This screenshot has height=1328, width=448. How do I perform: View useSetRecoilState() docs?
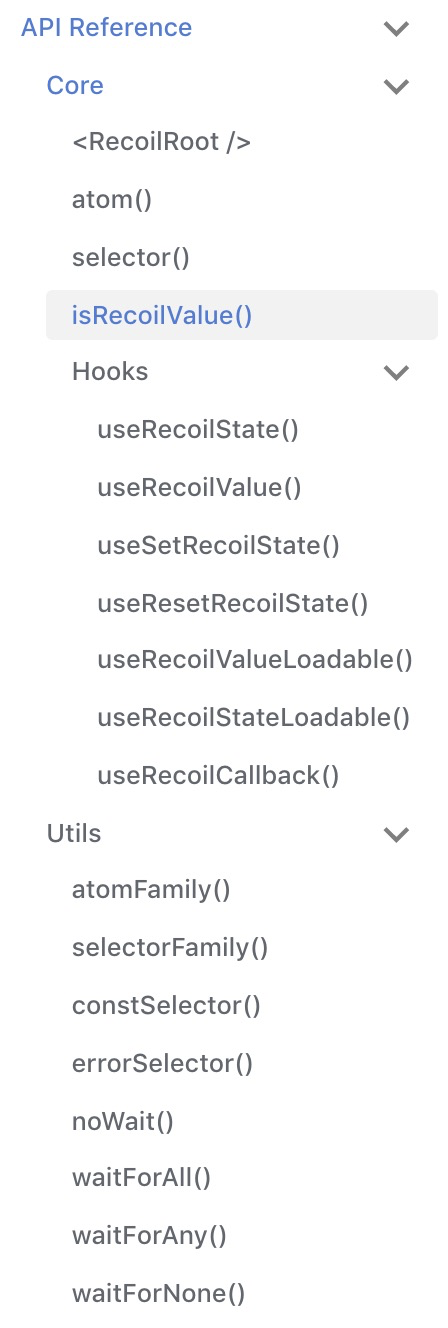[219, 546]
